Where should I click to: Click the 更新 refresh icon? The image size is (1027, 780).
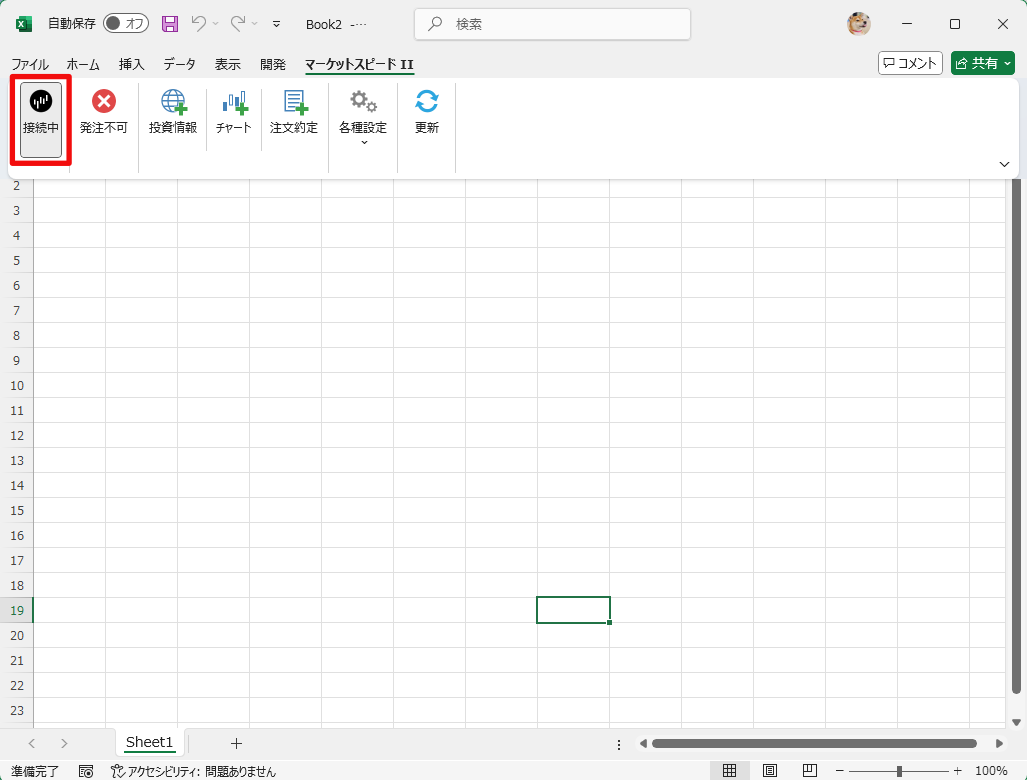[427, 102]
